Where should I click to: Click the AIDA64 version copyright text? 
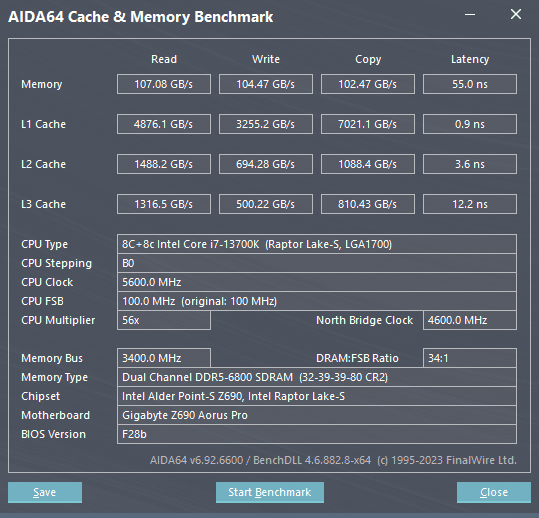(333, 460)
